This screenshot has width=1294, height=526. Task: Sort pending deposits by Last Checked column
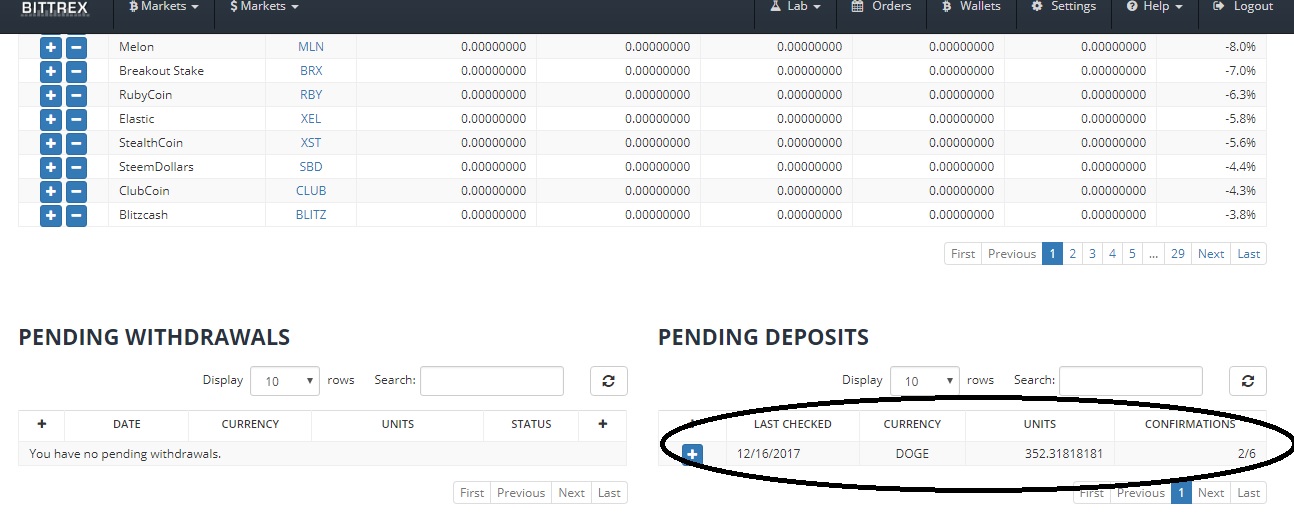pos(793,424)
